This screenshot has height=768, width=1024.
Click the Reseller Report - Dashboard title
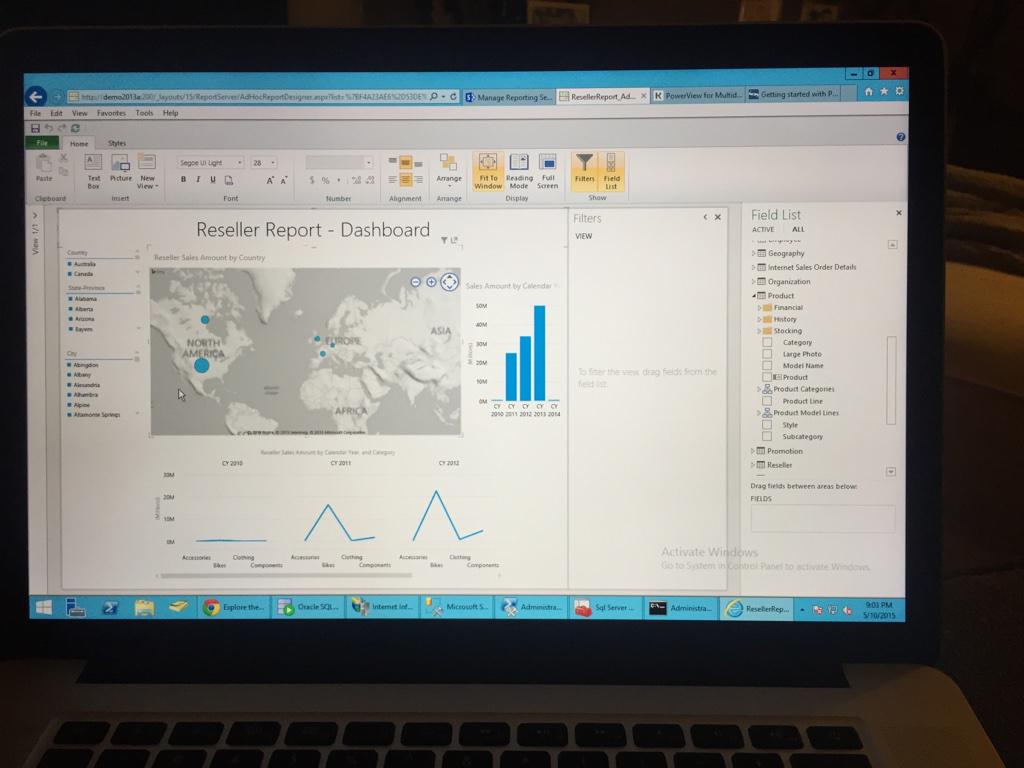pos(313,230)
